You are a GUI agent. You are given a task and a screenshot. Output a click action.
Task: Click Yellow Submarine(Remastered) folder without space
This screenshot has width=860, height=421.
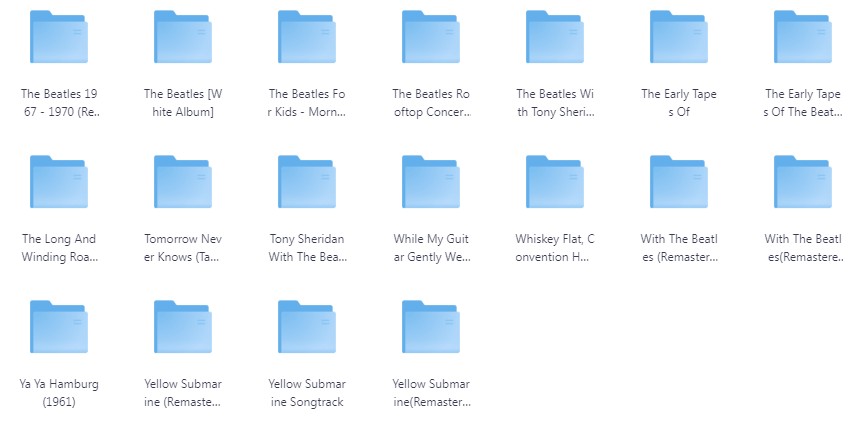point(431,327)
